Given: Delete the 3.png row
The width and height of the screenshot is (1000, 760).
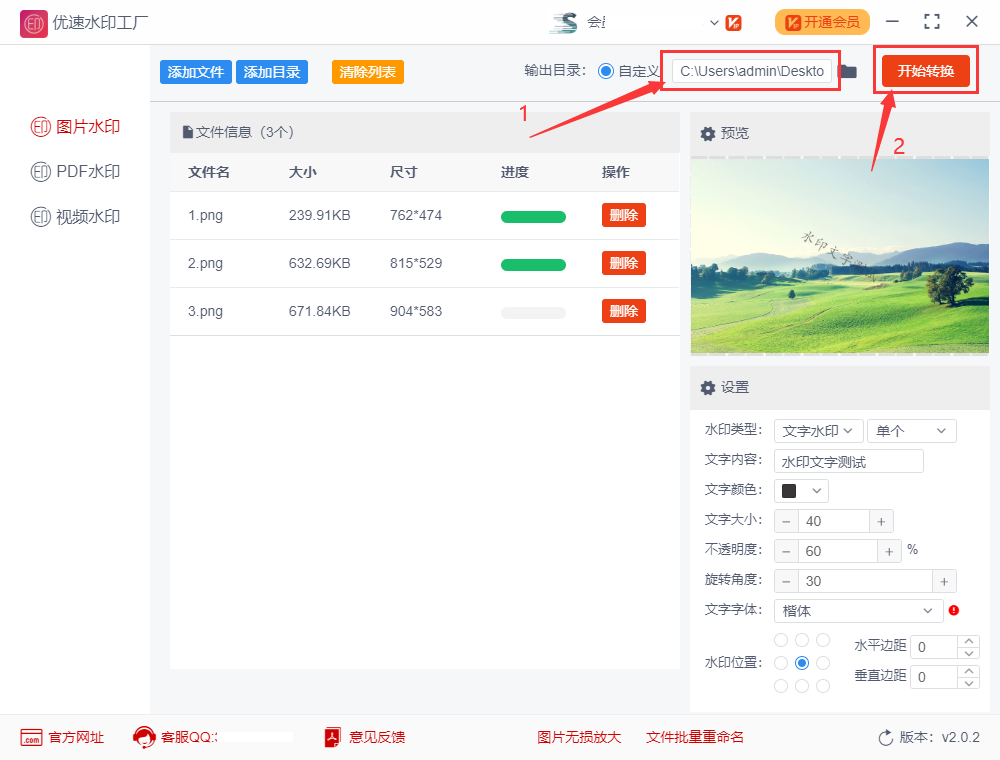Looking at the screenshot, I should (x=624, y=311).
